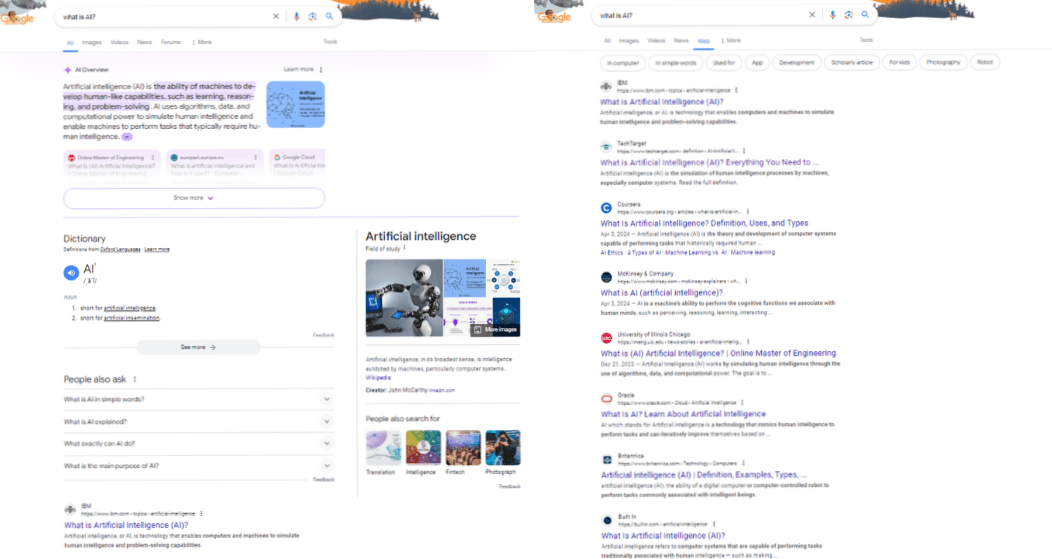The image size is (1052, 559).
Task: Play the AI pronunciation speaker icon
Action: click(71, 272)
